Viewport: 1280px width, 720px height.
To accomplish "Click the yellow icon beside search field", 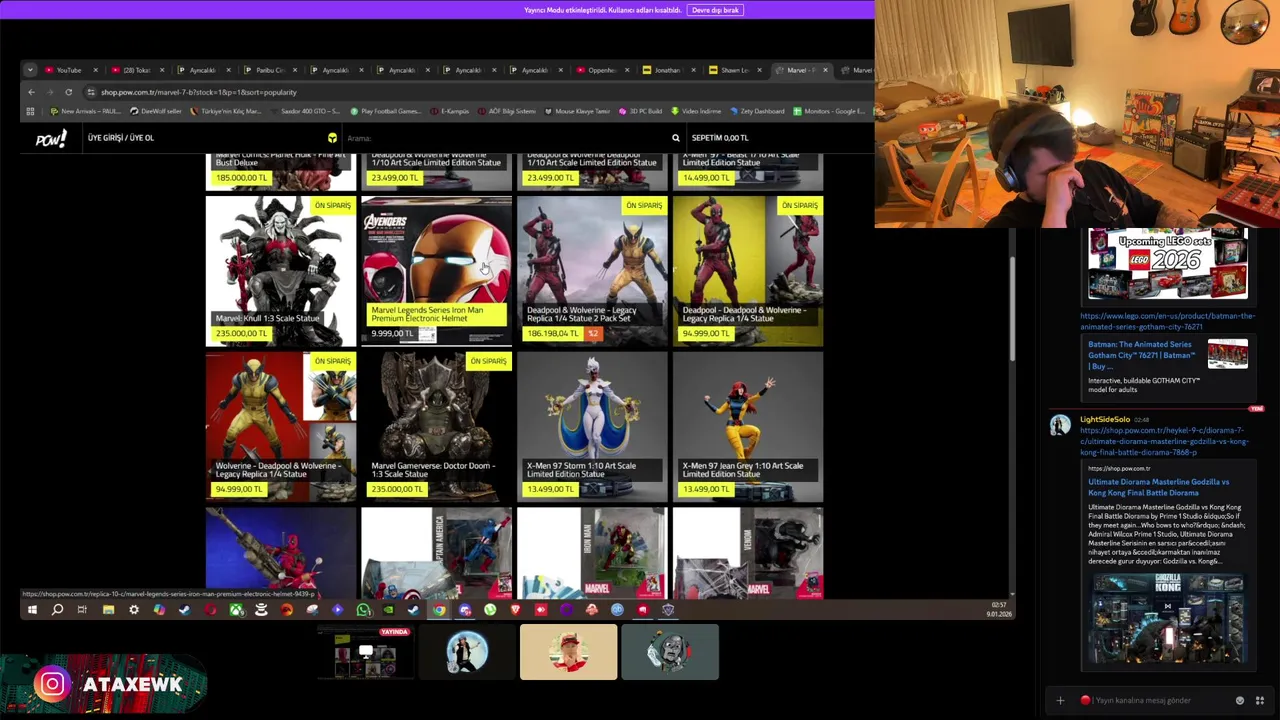I will tap(332, 138).
